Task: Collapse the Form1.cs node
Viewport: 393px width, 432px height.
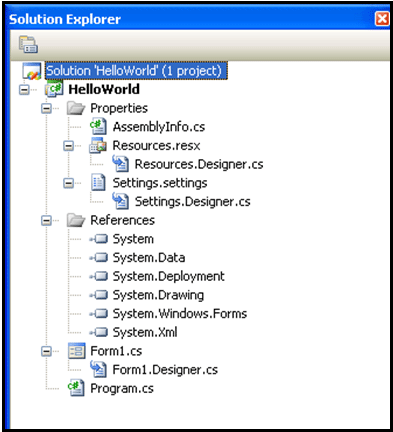Action: pyautogui.click(x=46, y=351)
